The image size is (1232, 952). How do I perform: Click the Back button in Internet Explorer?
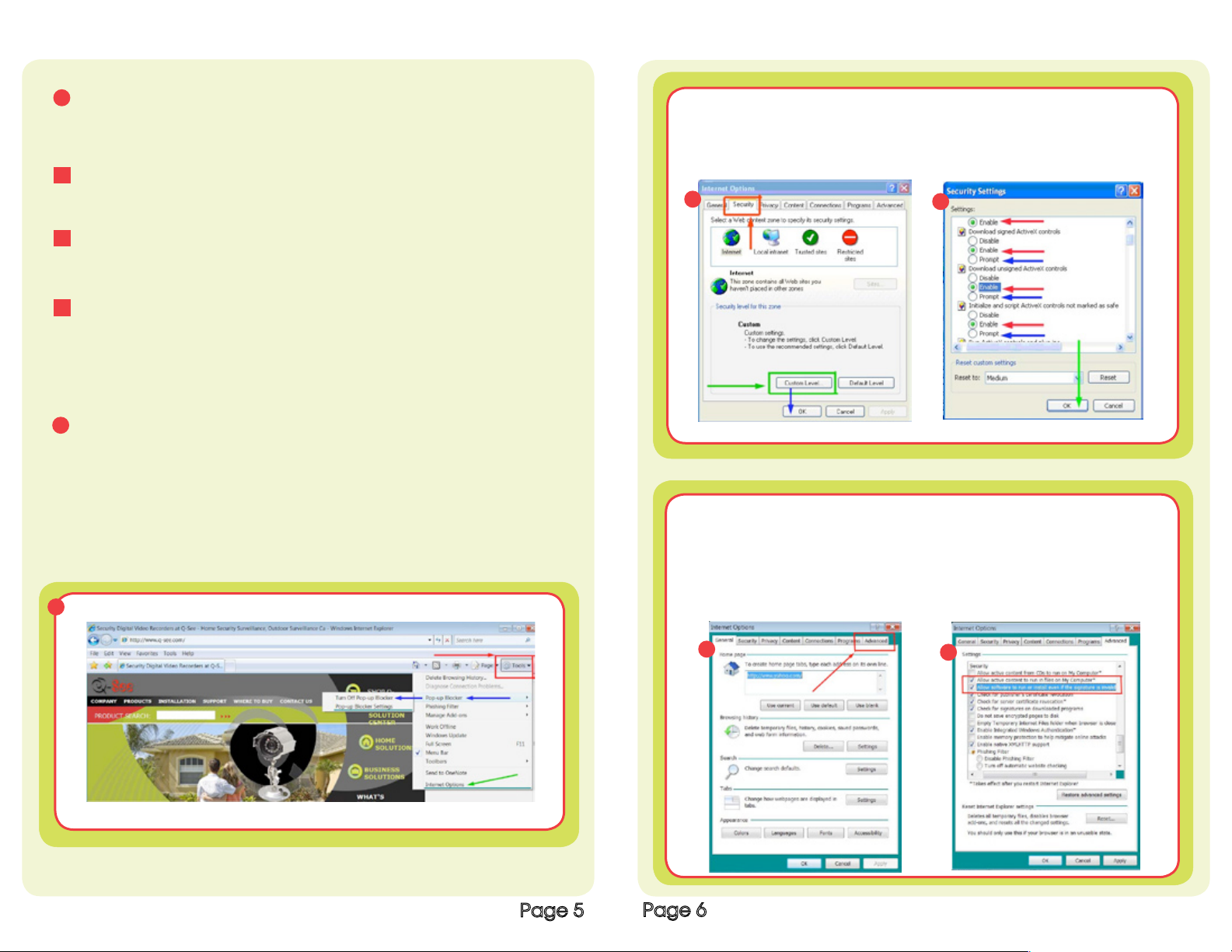coord(93,640)
